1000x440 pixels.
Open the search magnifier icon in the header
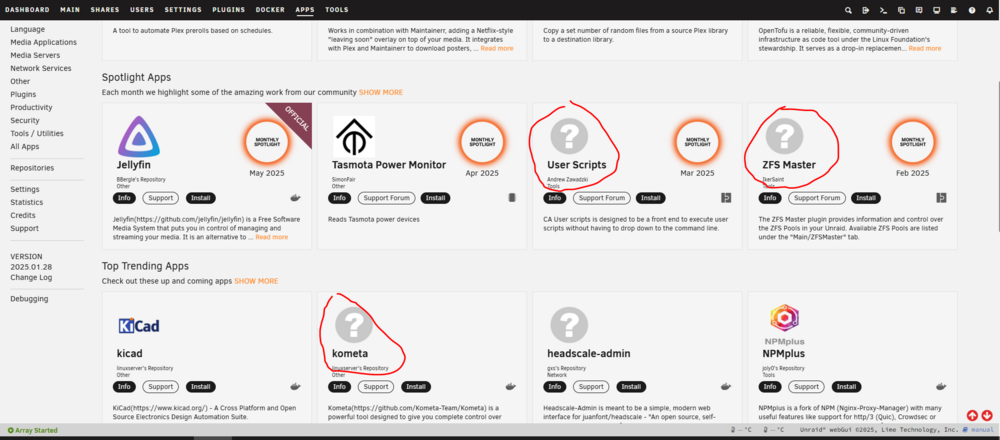click(848, 10)
